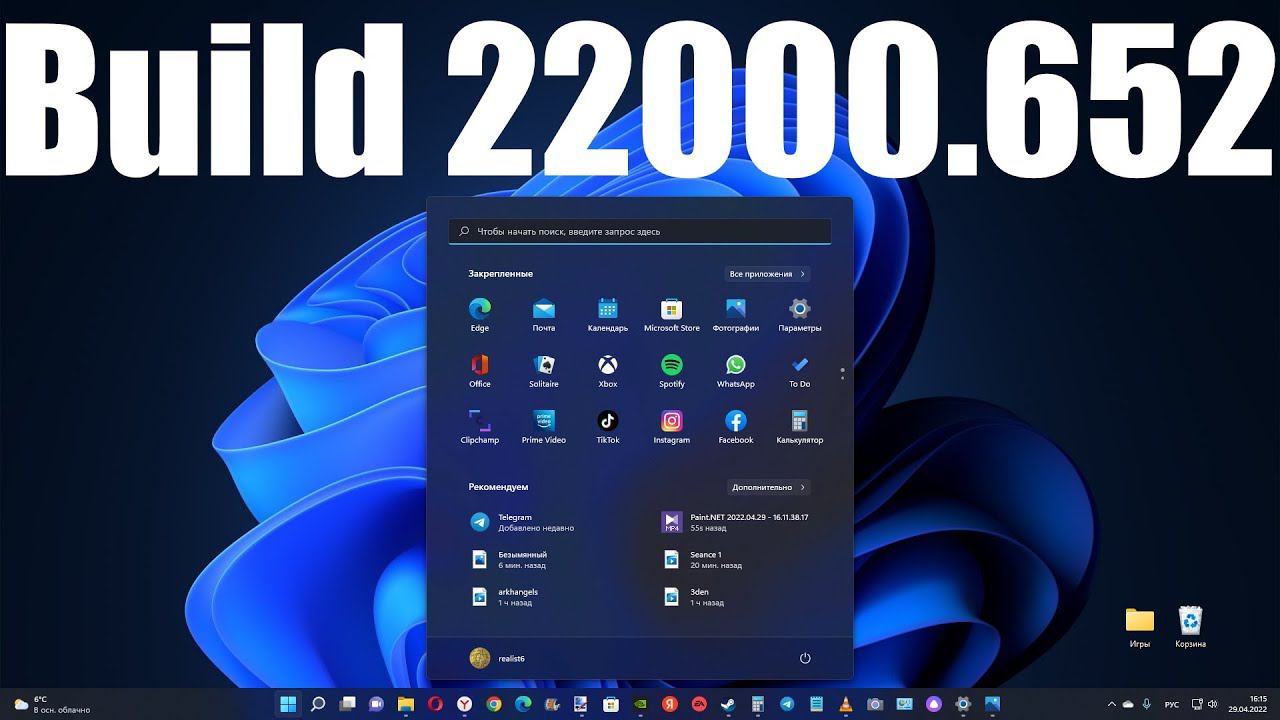This screenshot has width=1280, height=720.
Task: Launch the pinned Фотографии app
Action: 736,314
